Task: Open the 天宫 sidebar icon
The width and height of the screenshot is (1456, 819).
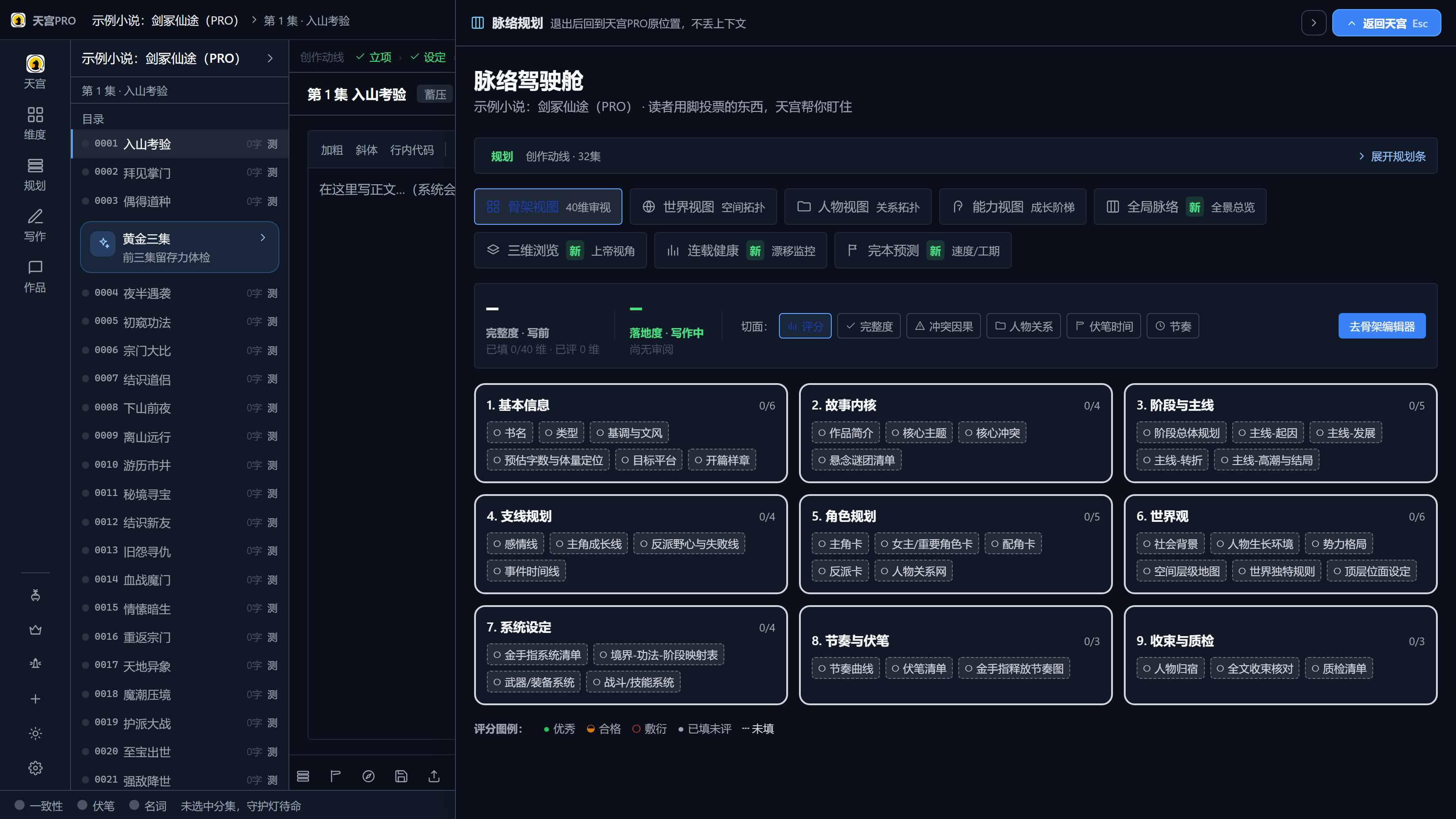Action: click(x=35, y=71)
